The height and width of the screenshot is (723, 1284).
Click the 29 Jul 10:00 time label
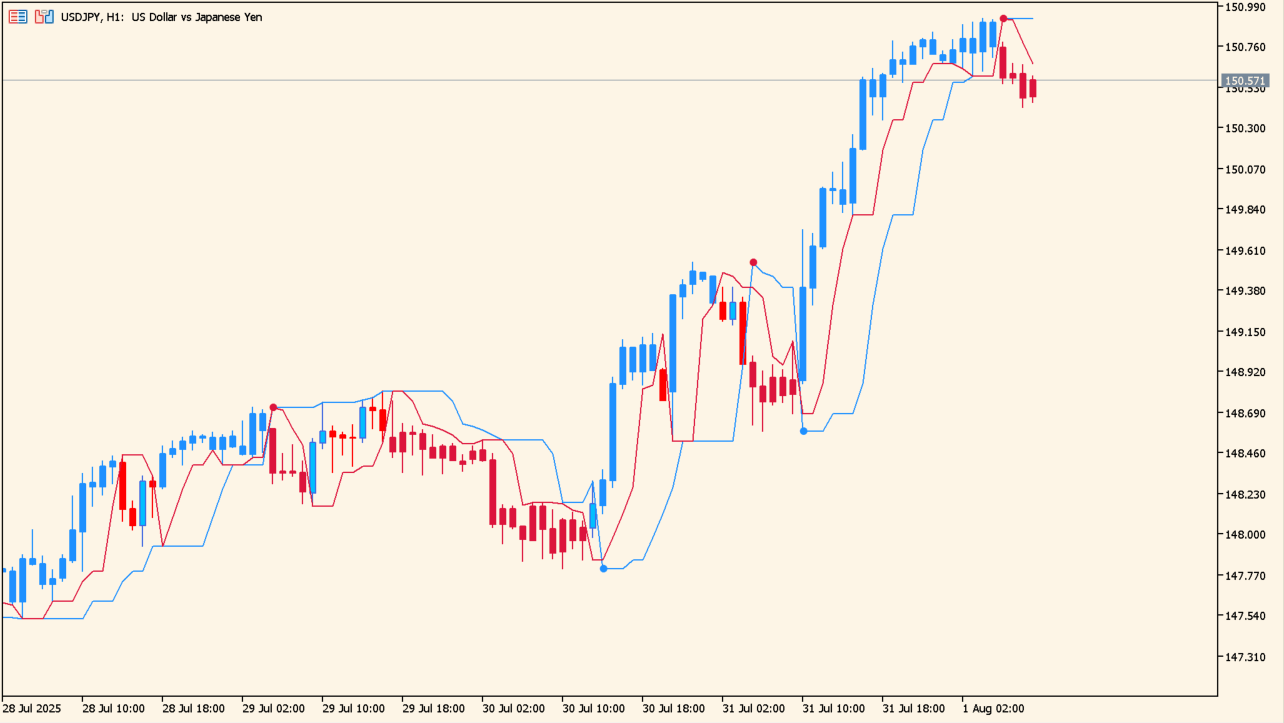coord(353,708)
